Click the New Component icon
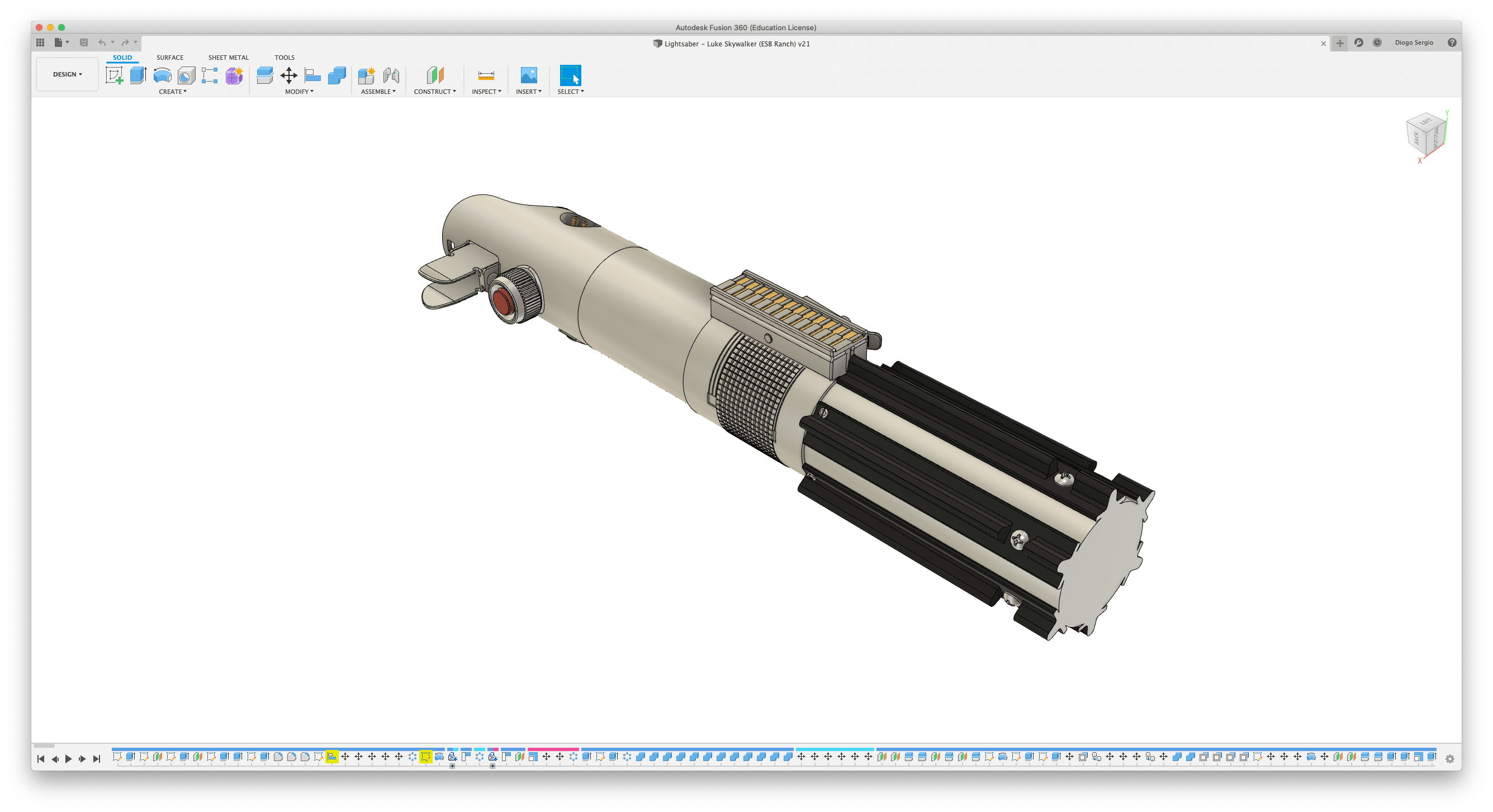The width and height of the screenshot is (1493, 812). (366, 75)
